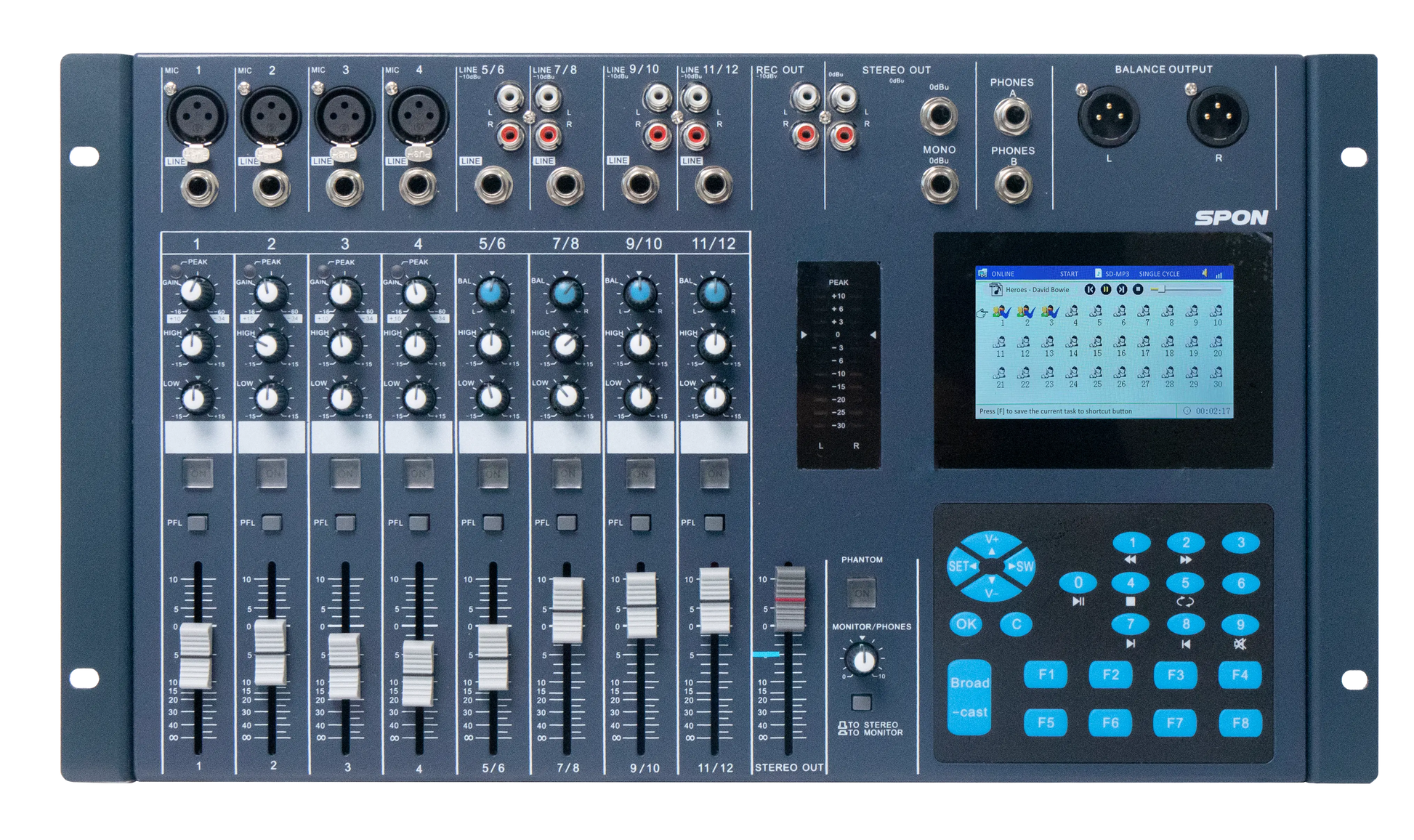
Task: Tap the next track icon on the screen
Action: [1122, 289]
